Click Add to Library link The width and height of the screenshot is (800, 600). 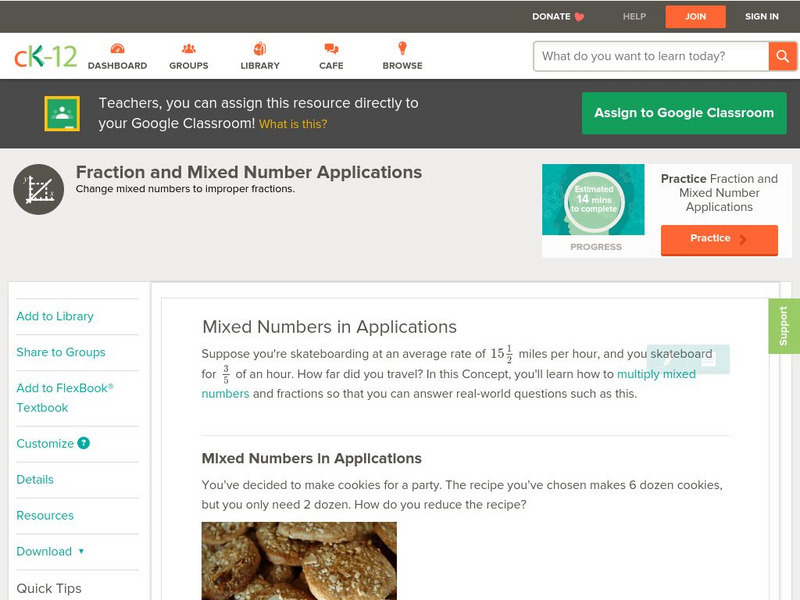(55, 316)
